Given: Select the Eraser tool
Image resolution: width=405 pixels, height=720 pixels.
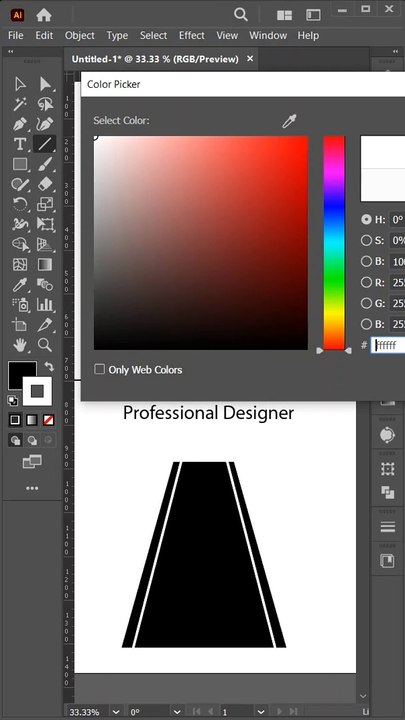Looking at the screenshot, I should tap(45, 184).
